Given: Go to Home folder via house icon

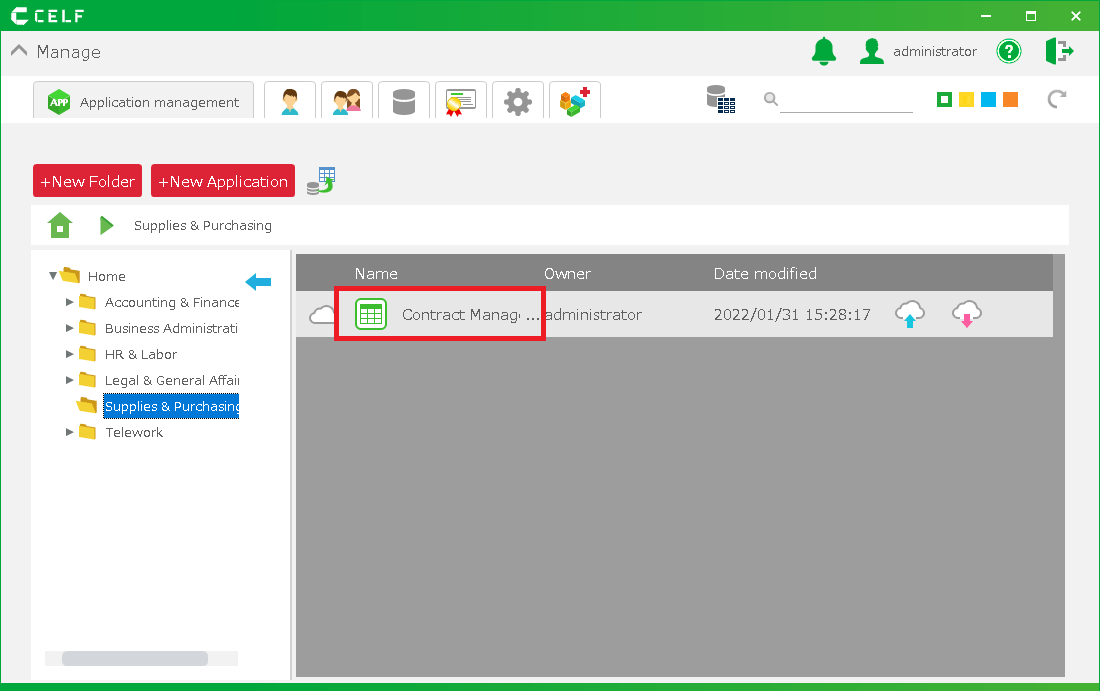Looking at the screenshot, I should (60, 226).
